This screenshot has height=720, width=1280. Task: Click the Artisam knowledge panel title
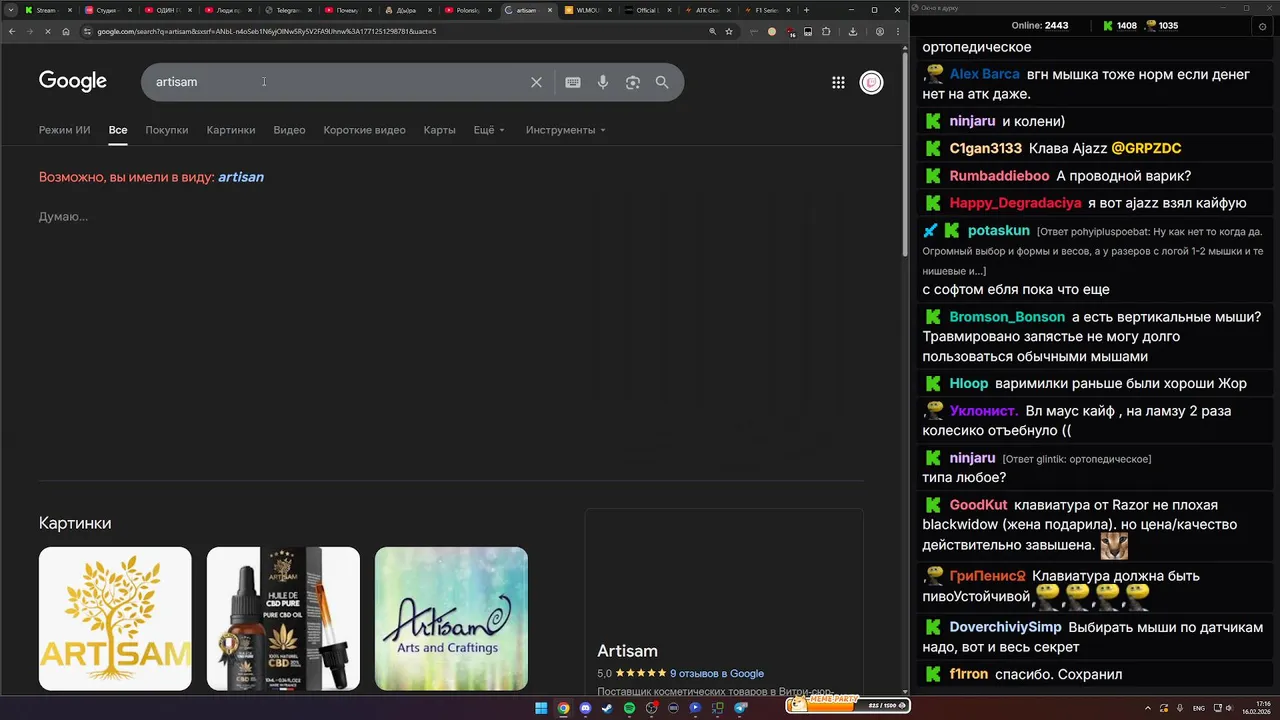coord(628,651)
